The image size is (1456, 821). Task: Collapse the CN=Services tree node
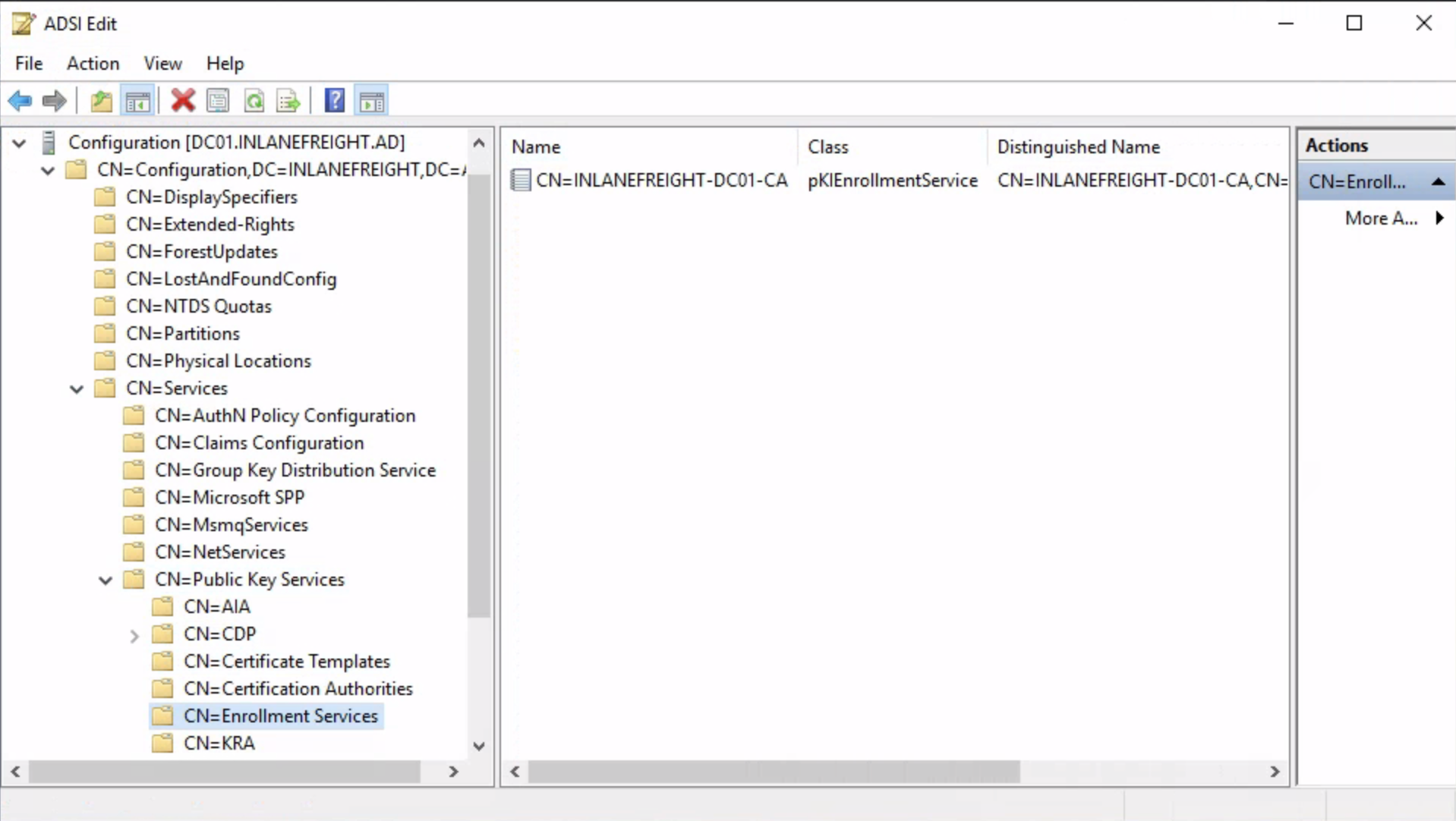point(77,389)
